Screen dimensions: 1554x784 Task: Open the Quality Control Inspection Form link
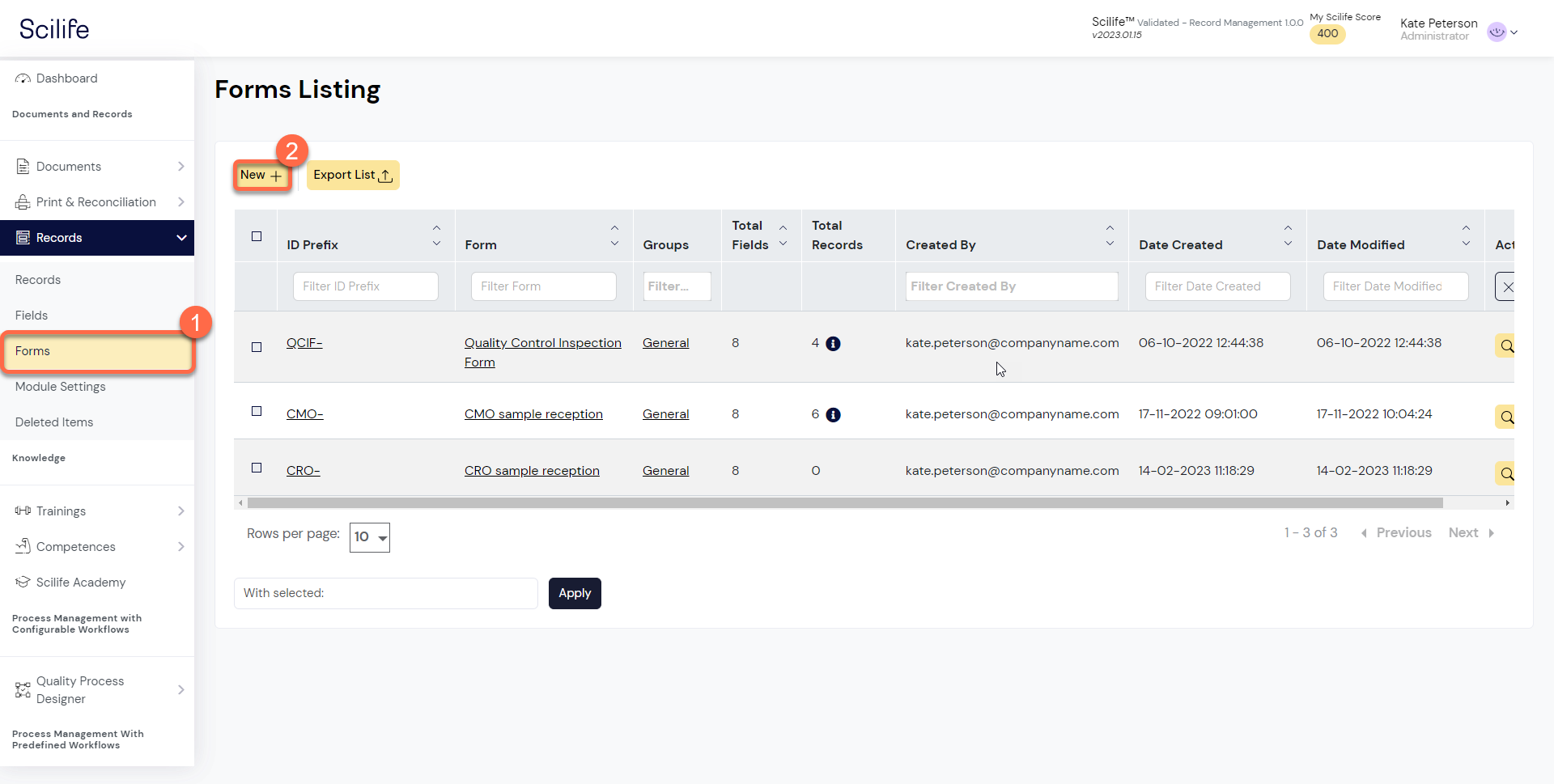543,353
